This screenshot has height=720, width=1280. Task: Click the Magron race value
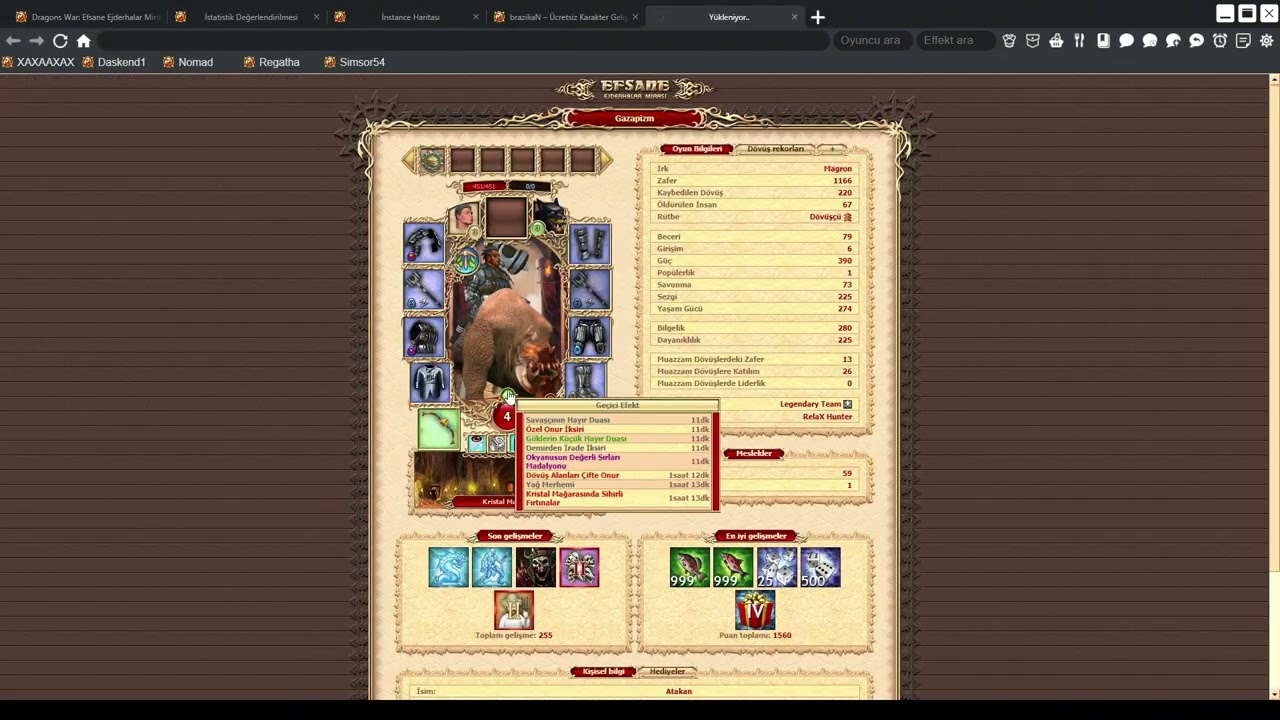838,169
